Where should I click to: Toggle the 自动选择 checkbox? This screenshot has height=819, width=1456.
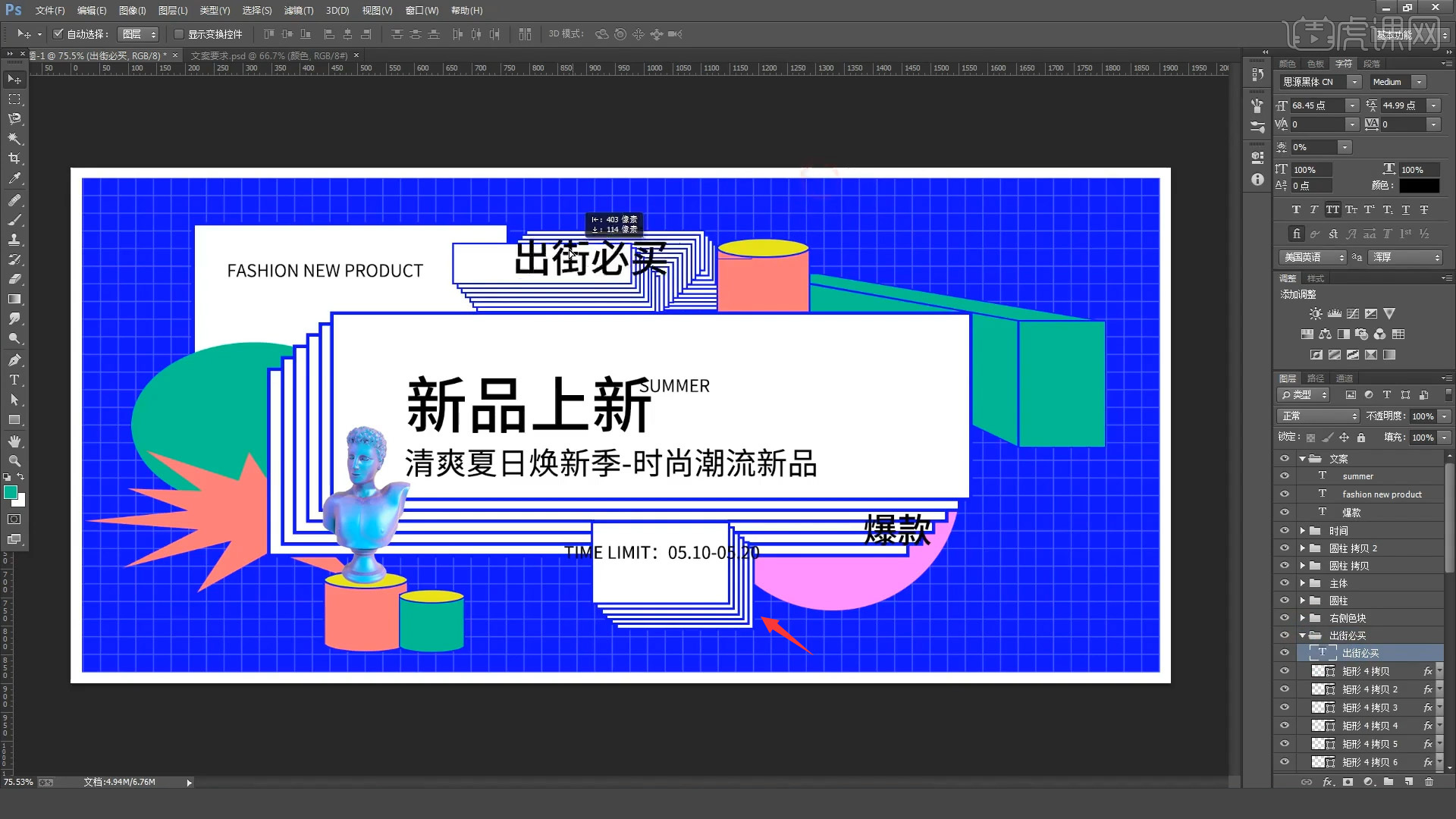58,34
